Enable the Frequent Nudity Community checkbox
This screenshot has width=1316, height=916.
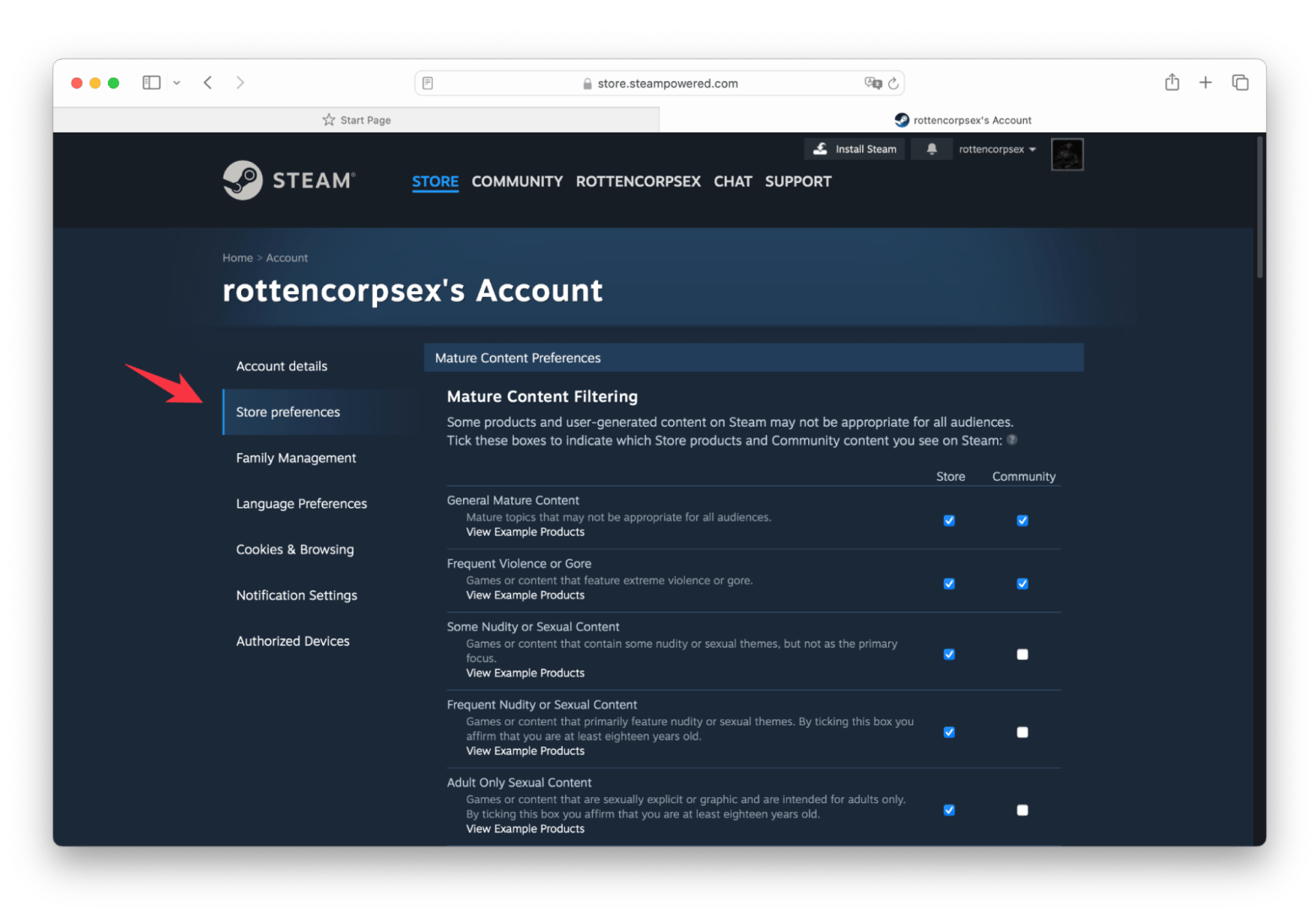tap(1022, 732)
